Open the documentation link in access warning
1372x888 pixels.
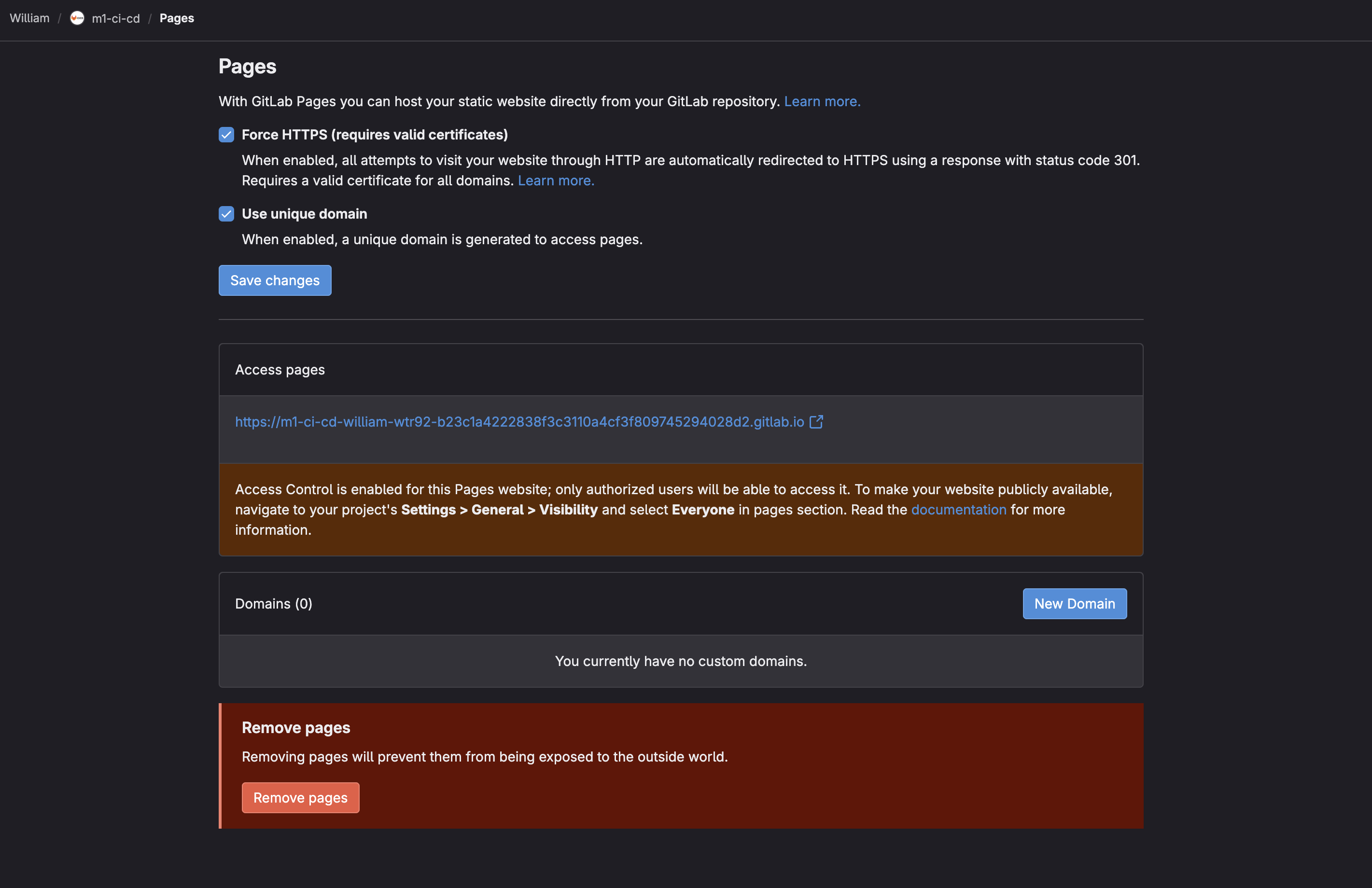[x=959, y=510]
